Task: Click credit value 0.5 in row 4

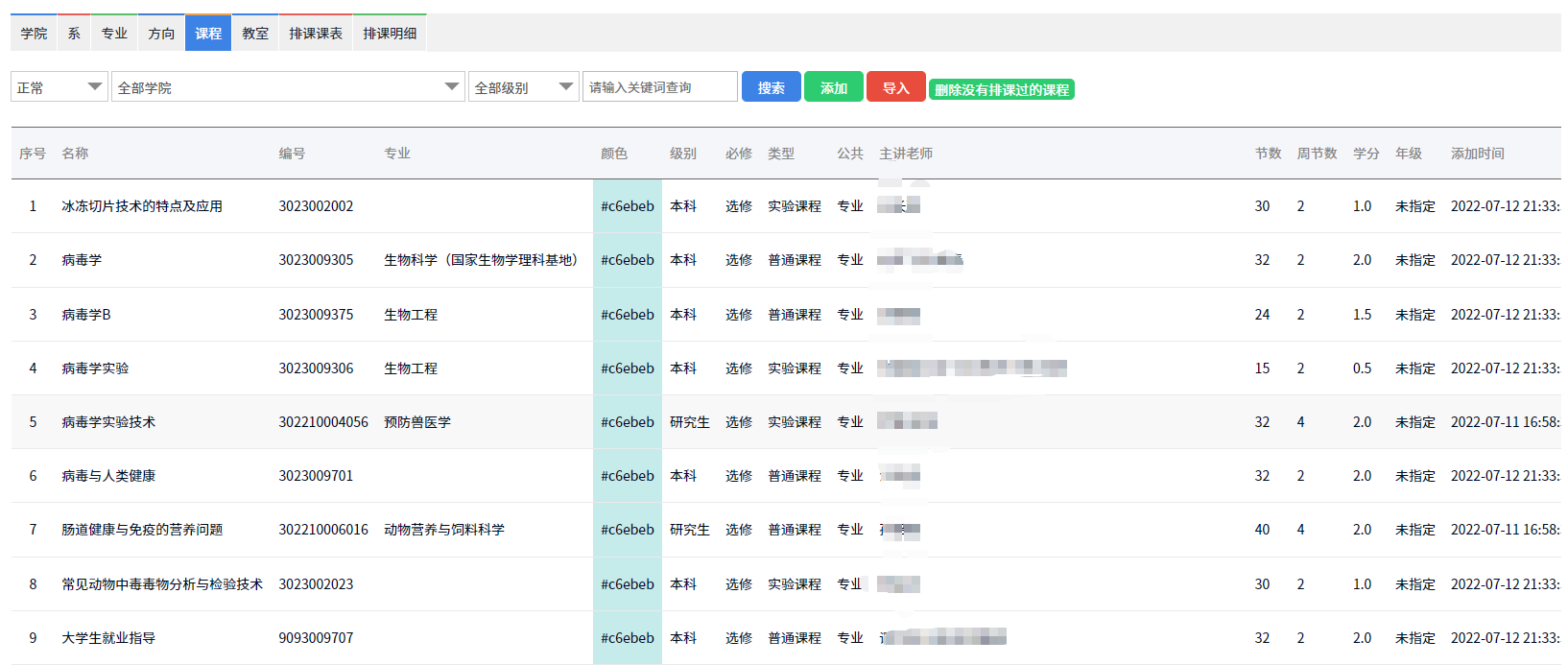Action: tap(1363, 368)
